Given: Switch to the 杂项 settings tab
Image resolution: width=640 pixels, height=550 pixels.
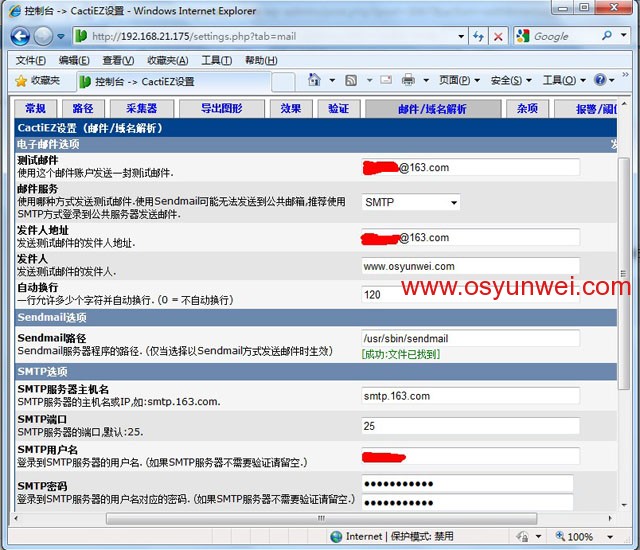Looking at the screenshot, I should click(x=527, y=109).
